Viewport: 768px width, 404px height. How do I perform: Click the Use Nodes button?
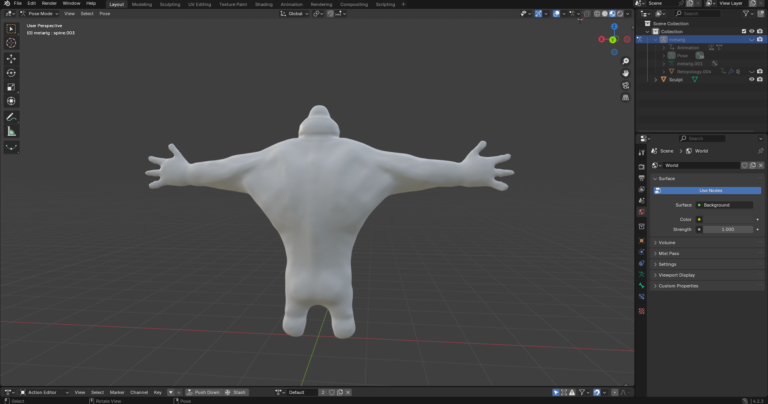pos(711,190)
